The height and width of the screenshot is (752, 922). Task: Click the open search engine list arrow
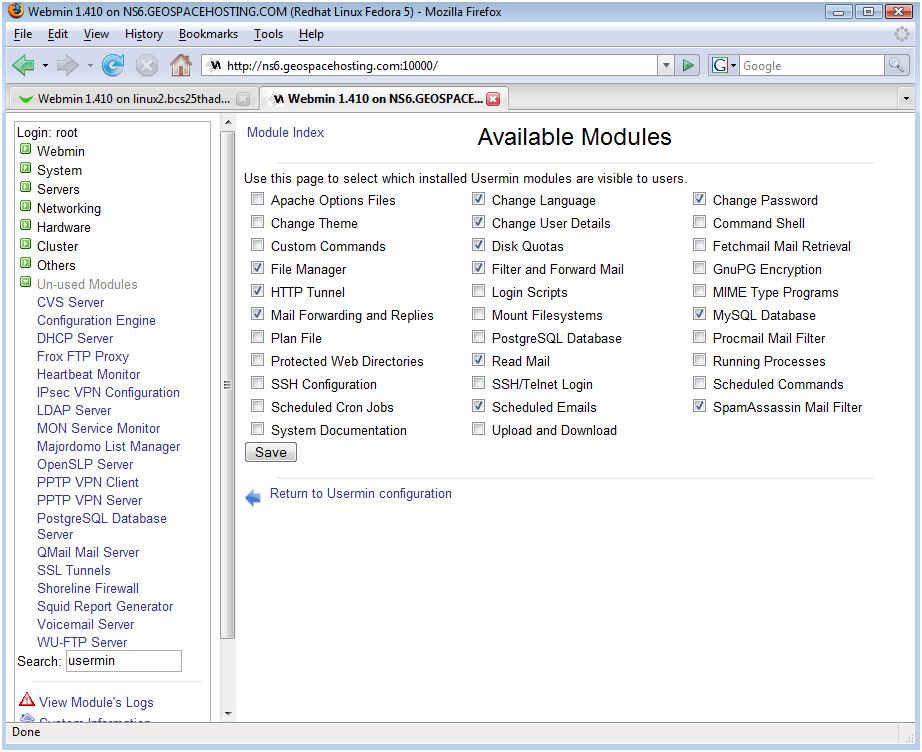(733, 66)
